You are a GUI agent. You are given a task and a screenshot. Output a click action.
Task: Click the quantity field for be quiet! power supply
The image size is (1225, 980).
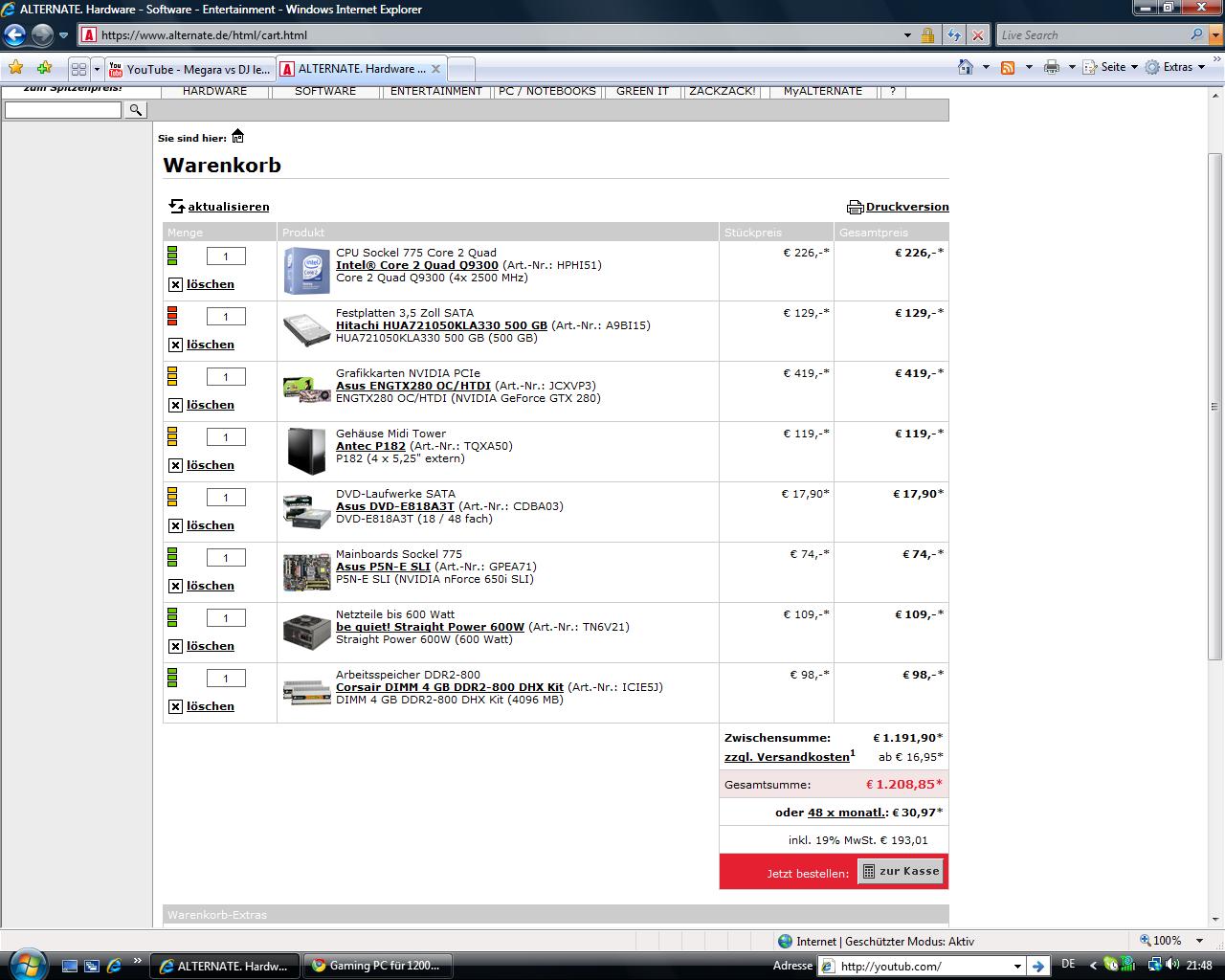(x=226, y=618)
